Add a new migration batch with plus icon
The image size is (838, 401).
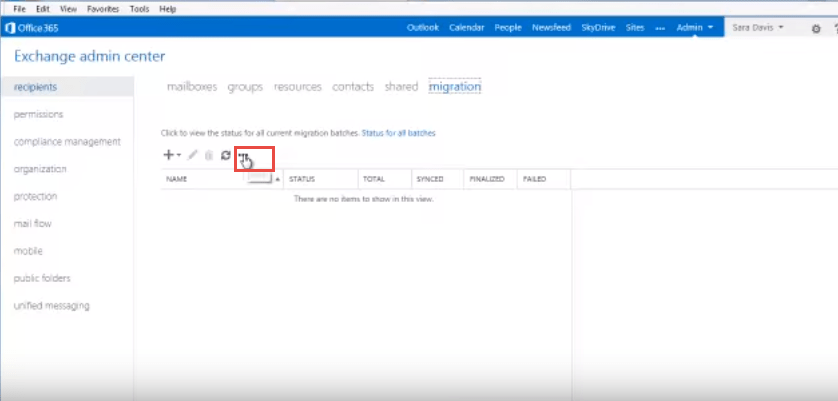coord(168,155)
